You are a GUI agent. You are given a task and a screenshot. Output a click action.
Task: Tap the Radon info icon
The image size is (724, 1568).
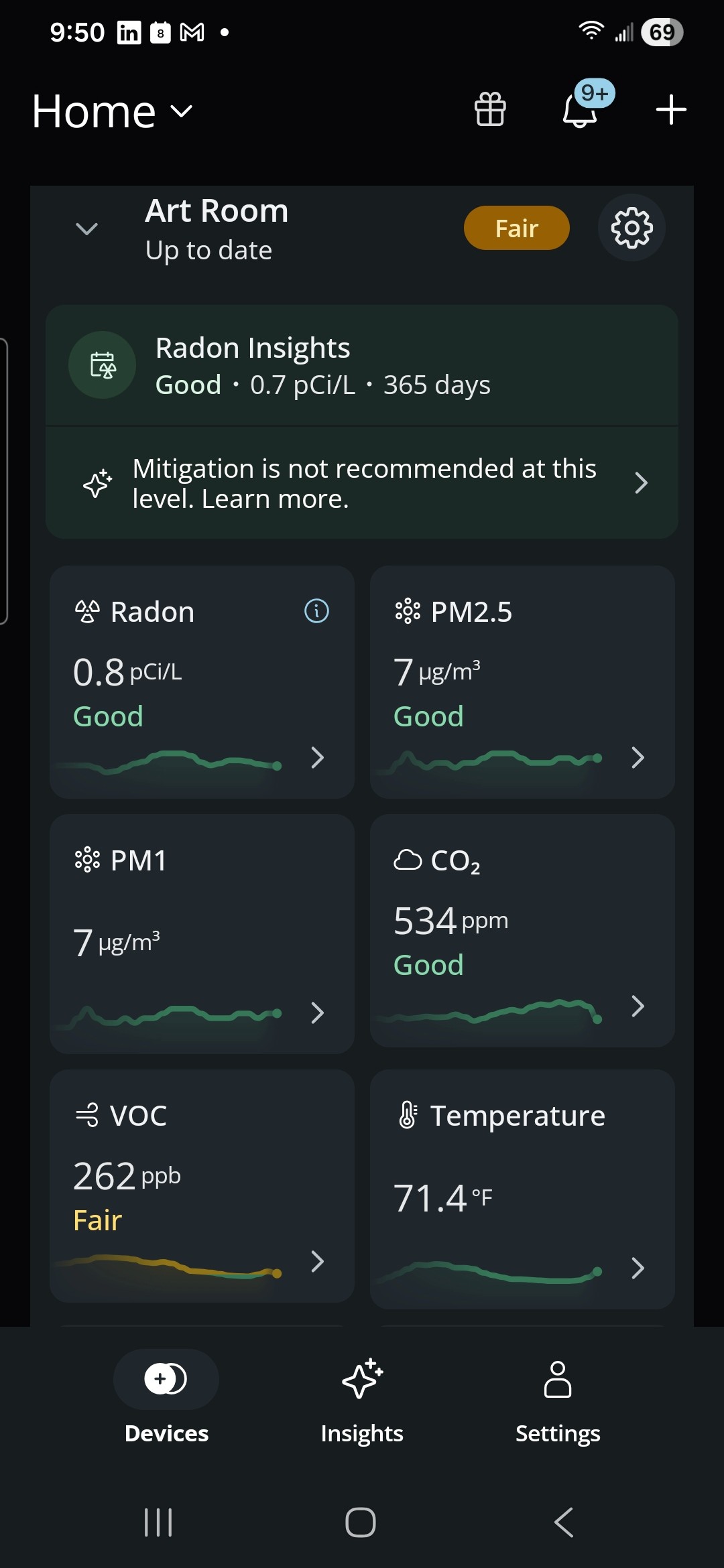tap(316, 611)
